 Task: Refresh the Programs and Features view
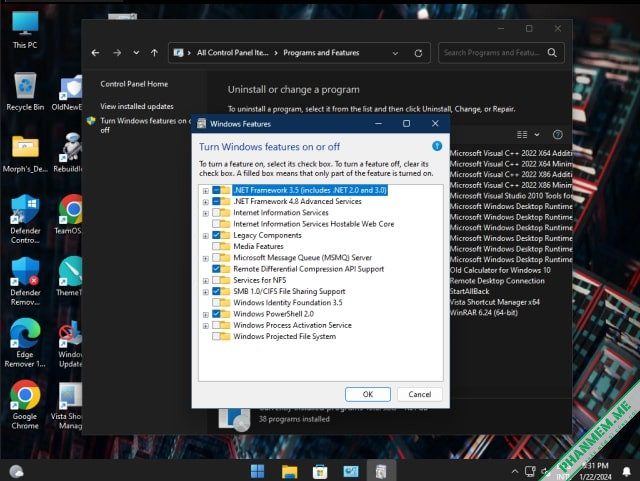(x=418, y=53)
